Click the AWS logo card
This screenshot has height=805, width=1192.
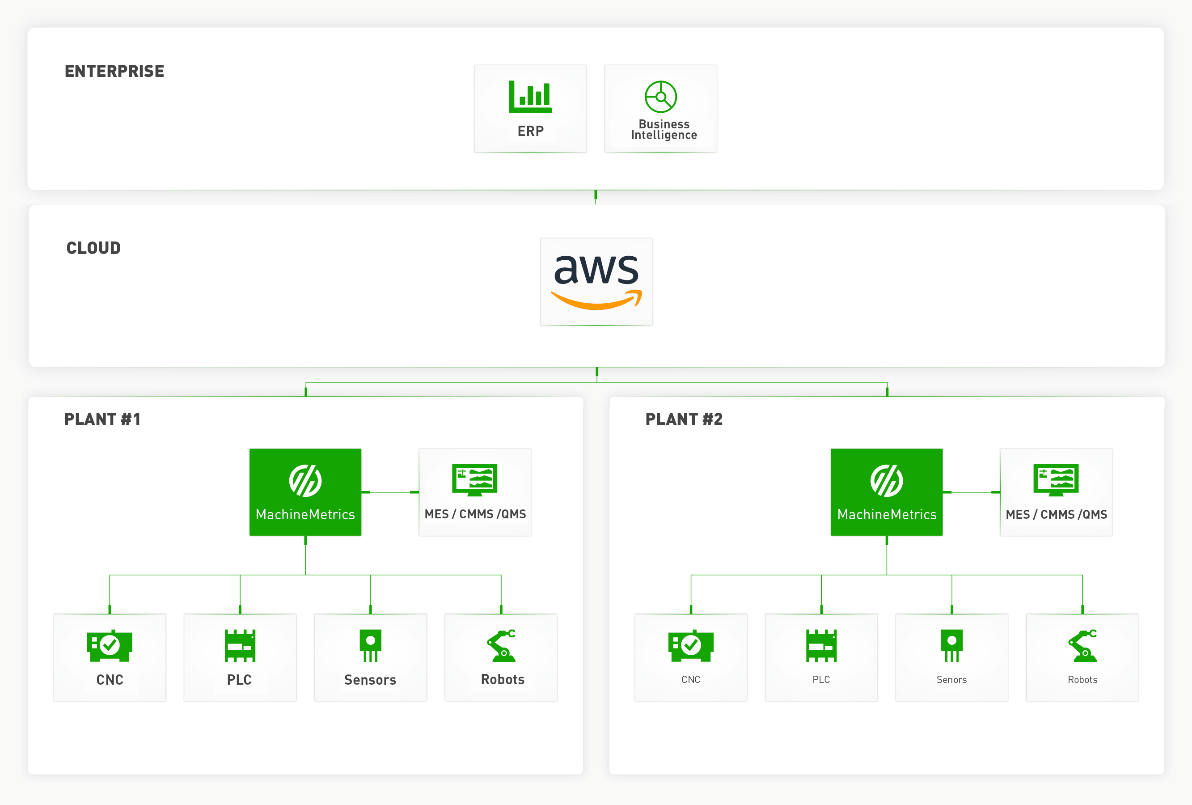coord(596,281)
